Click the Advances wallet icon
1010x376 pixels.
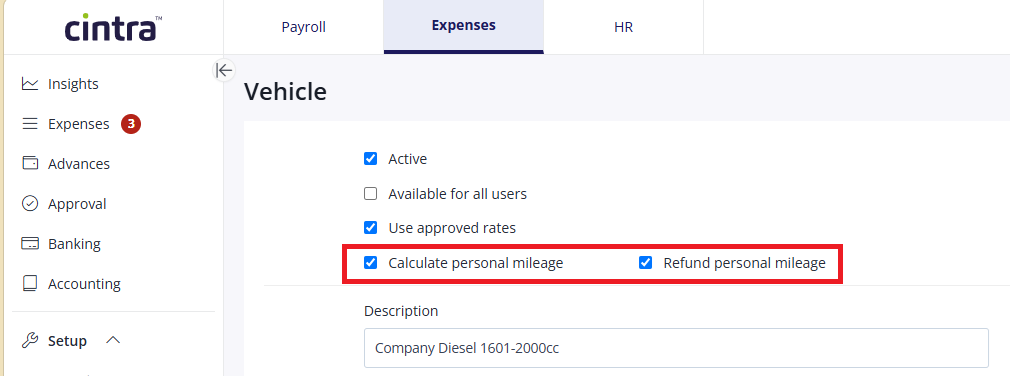[x=30, y=164]
